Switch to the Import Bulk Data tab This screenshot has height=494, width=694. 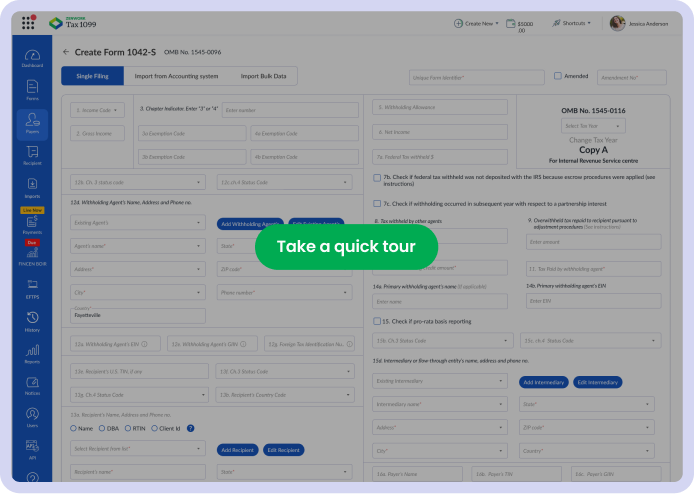(263, 76)
